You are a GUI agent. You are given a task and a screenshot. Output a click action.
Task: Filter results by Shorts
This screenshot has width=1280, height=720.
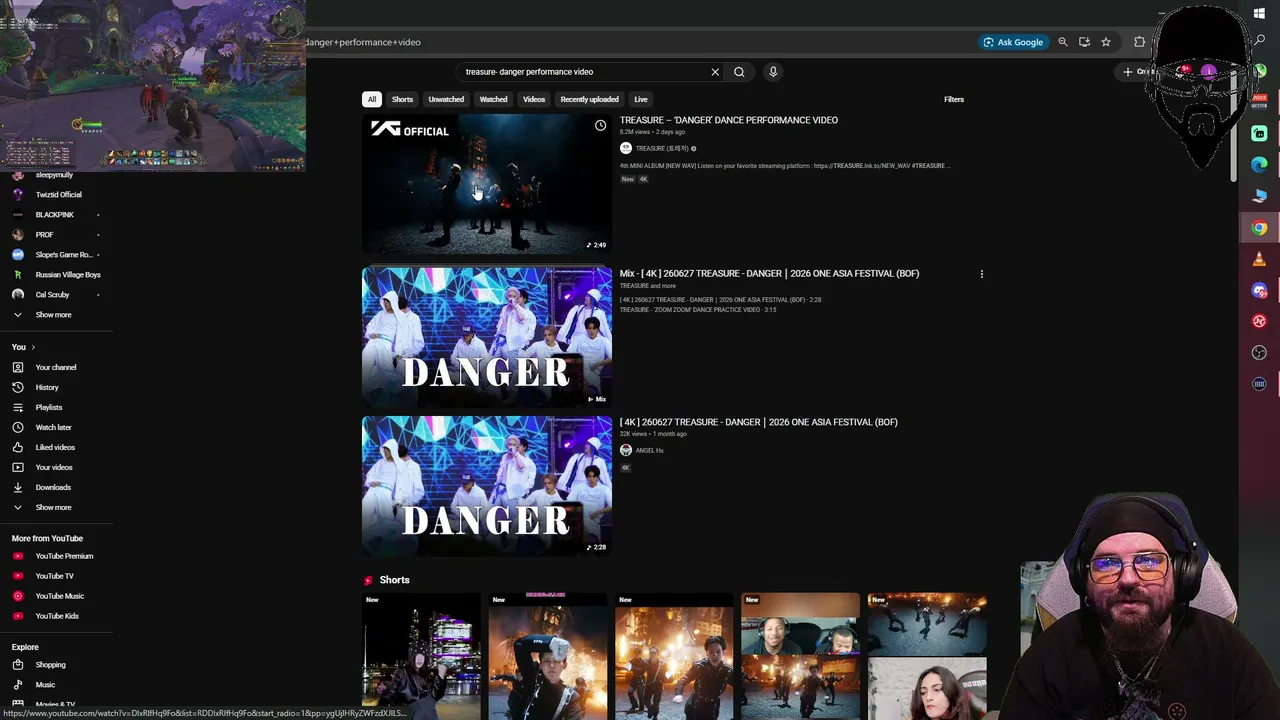pyautogui.click(x=402, y=99)
